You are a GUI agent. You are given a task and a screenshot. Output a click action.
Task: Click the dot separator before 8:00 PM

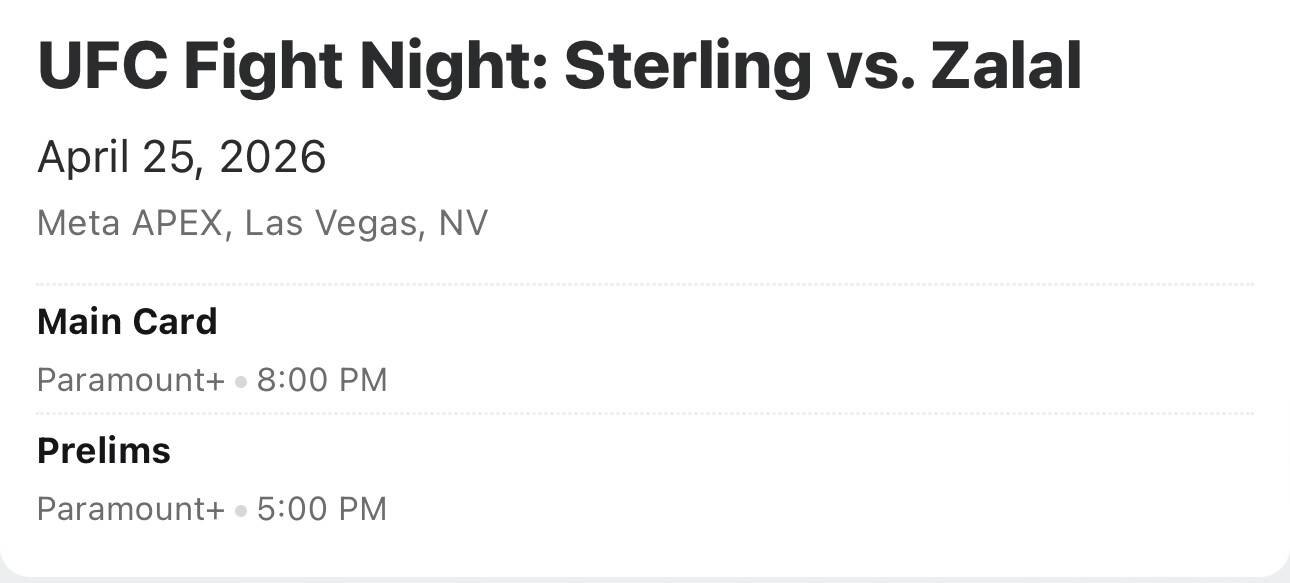(241, 381)
